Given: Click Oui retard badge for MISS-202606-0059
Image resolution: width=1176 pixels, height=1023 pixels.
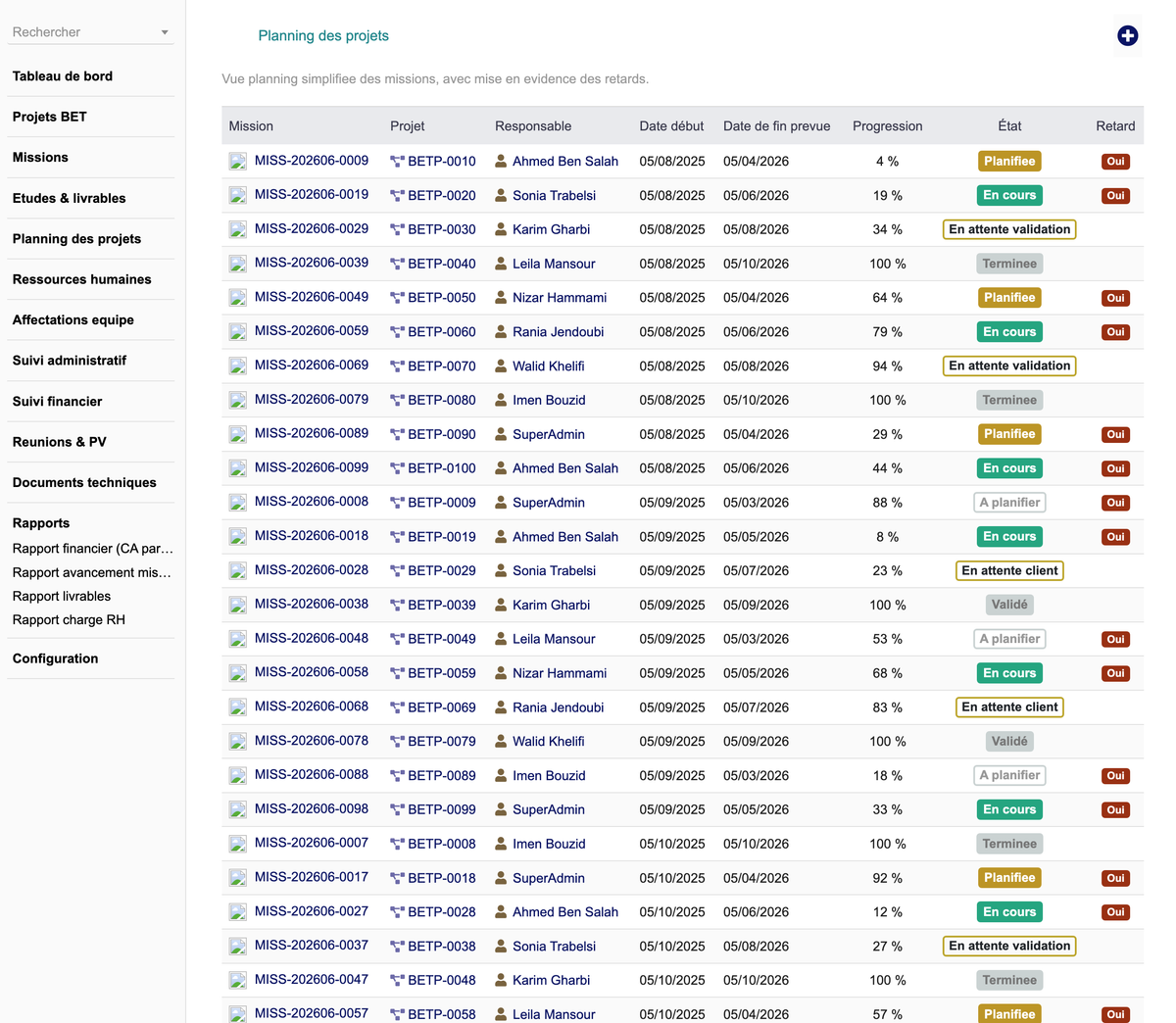Looking at the screenshot, I should (x=1115, y=332).
